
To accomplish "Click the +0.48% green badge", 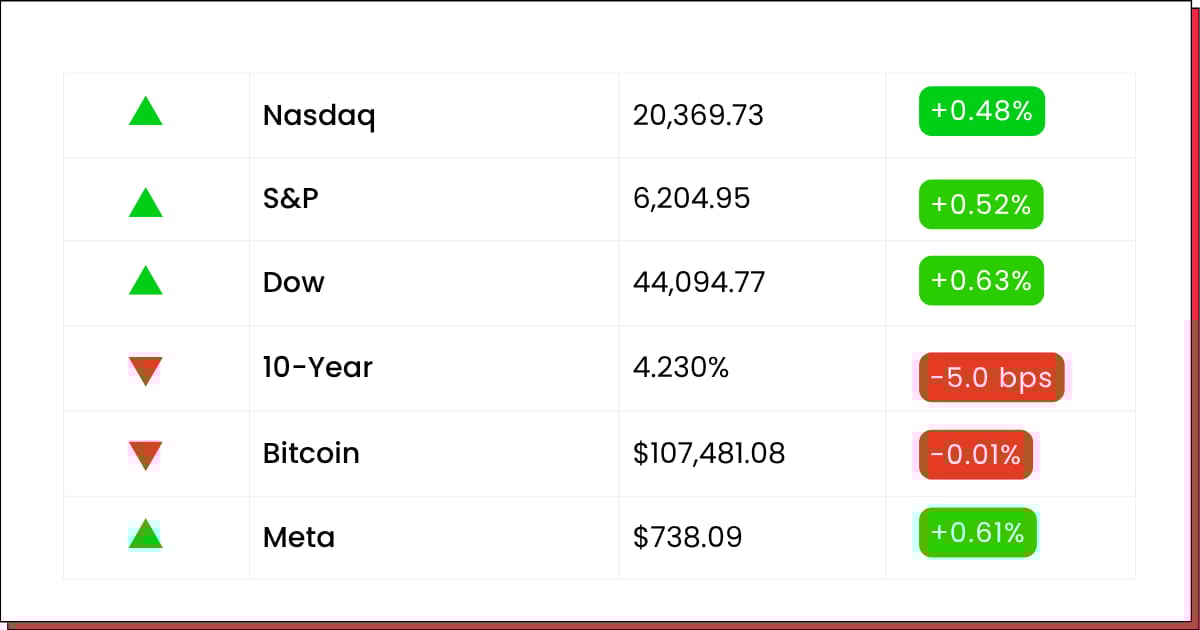I will coord(982,111).
